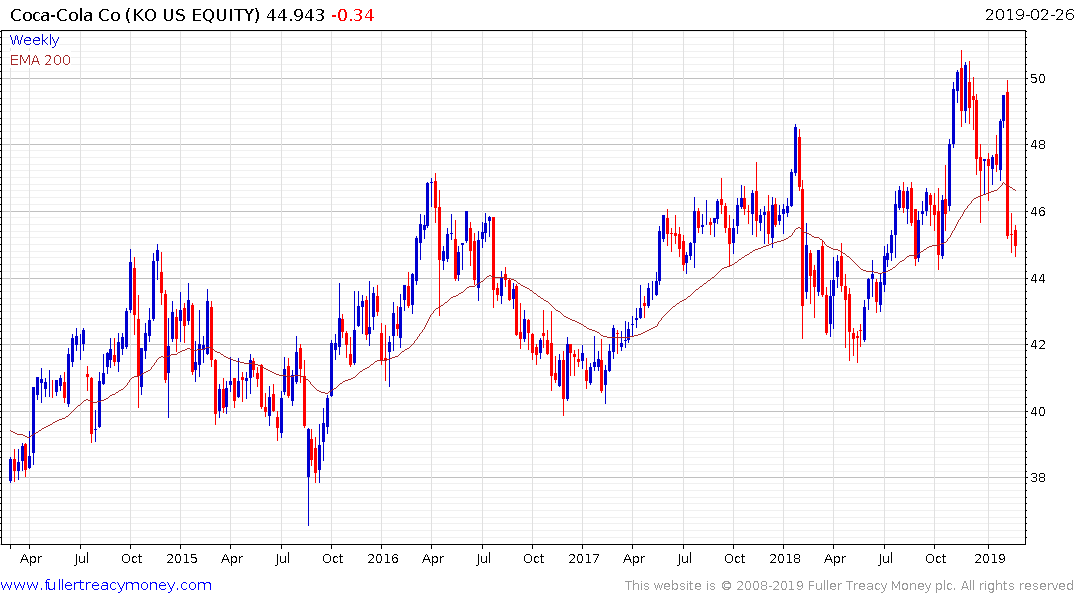
Task: Select the 48 price axis label
Action: tap(1037, 145)
